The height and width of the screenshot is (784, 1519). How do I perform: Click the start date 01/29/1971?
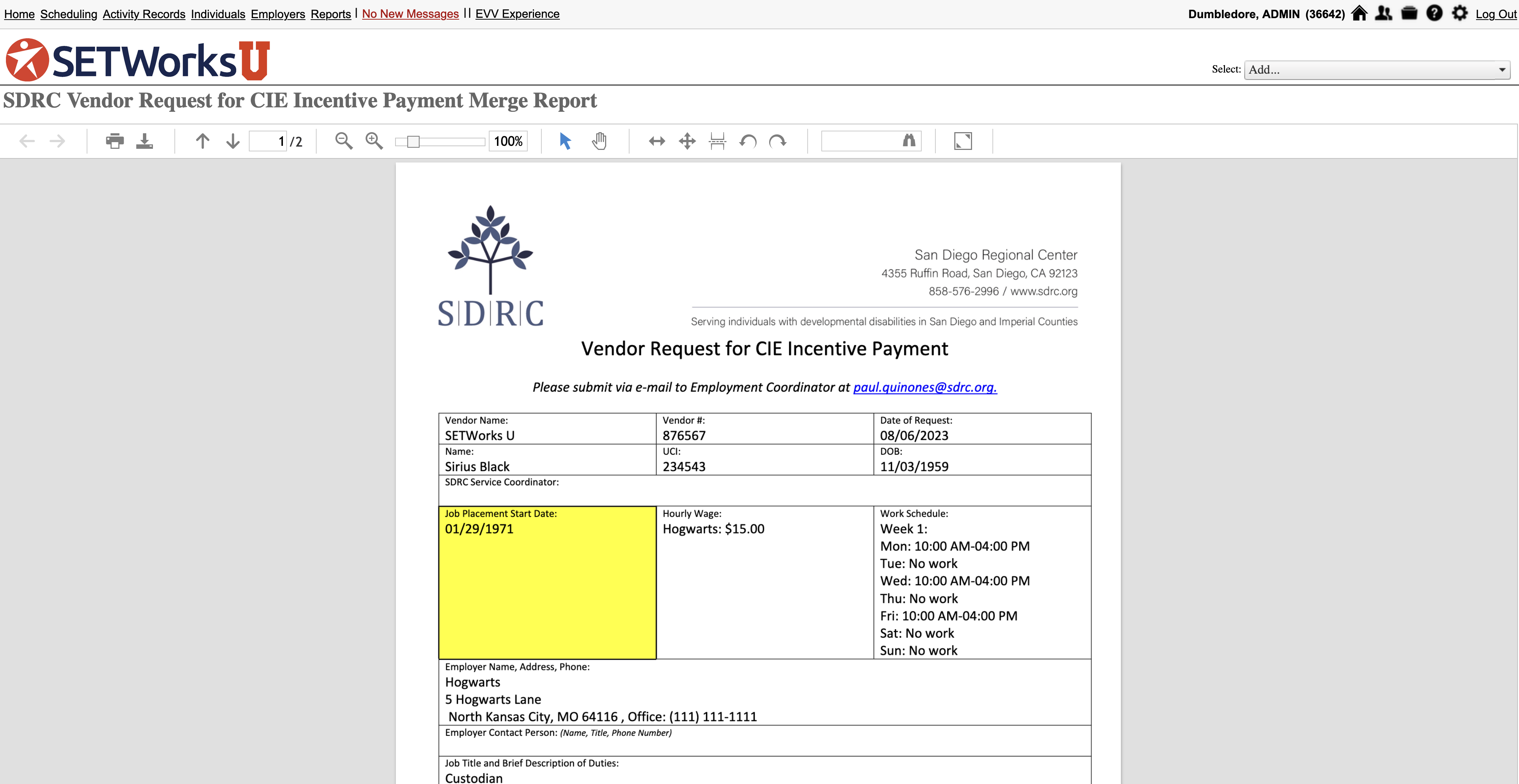pos(479,529)
